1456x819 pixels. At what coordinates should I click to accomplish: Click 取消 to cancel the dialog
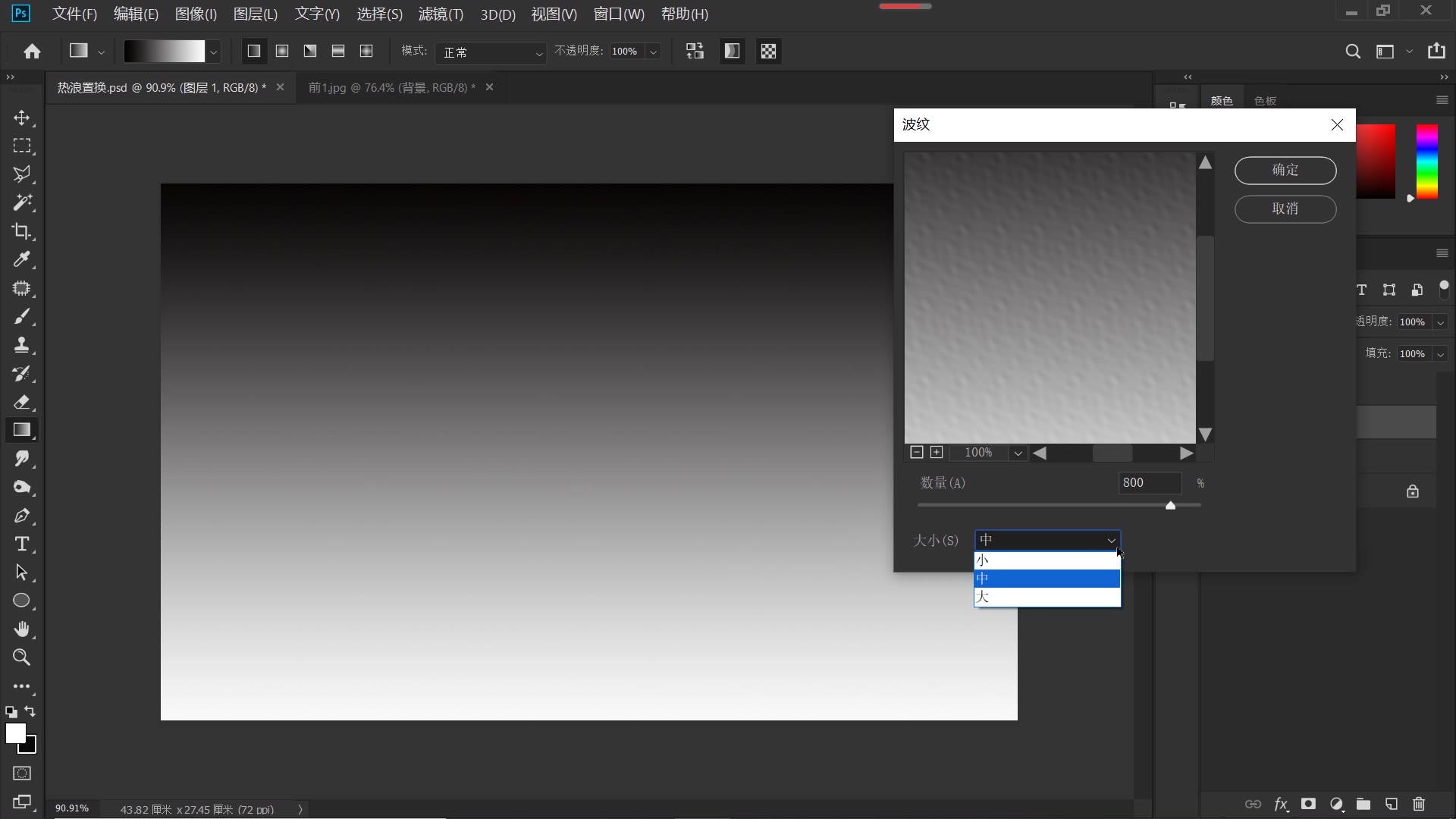(1285, 209)
